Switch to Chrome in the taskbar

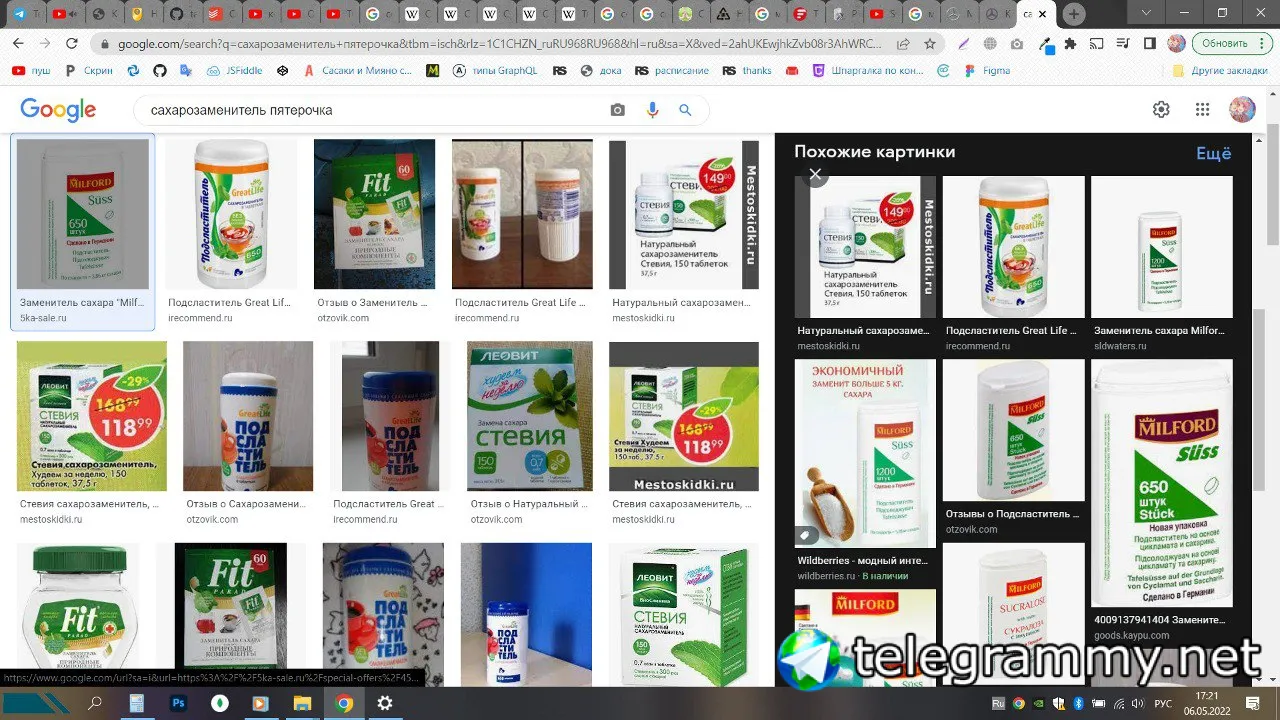pos(343,703)
